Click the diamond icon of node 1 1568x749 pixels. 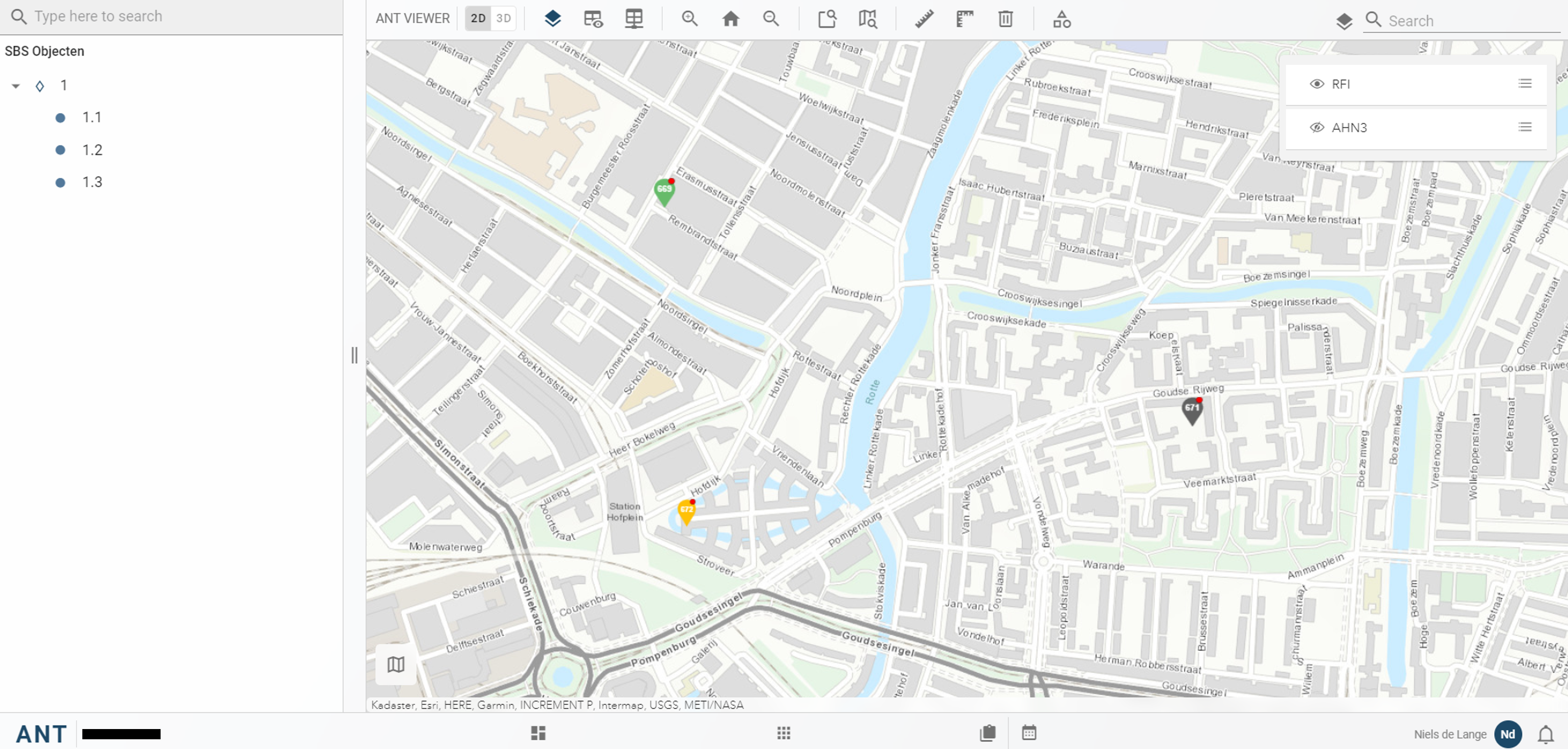click(39, 86)
